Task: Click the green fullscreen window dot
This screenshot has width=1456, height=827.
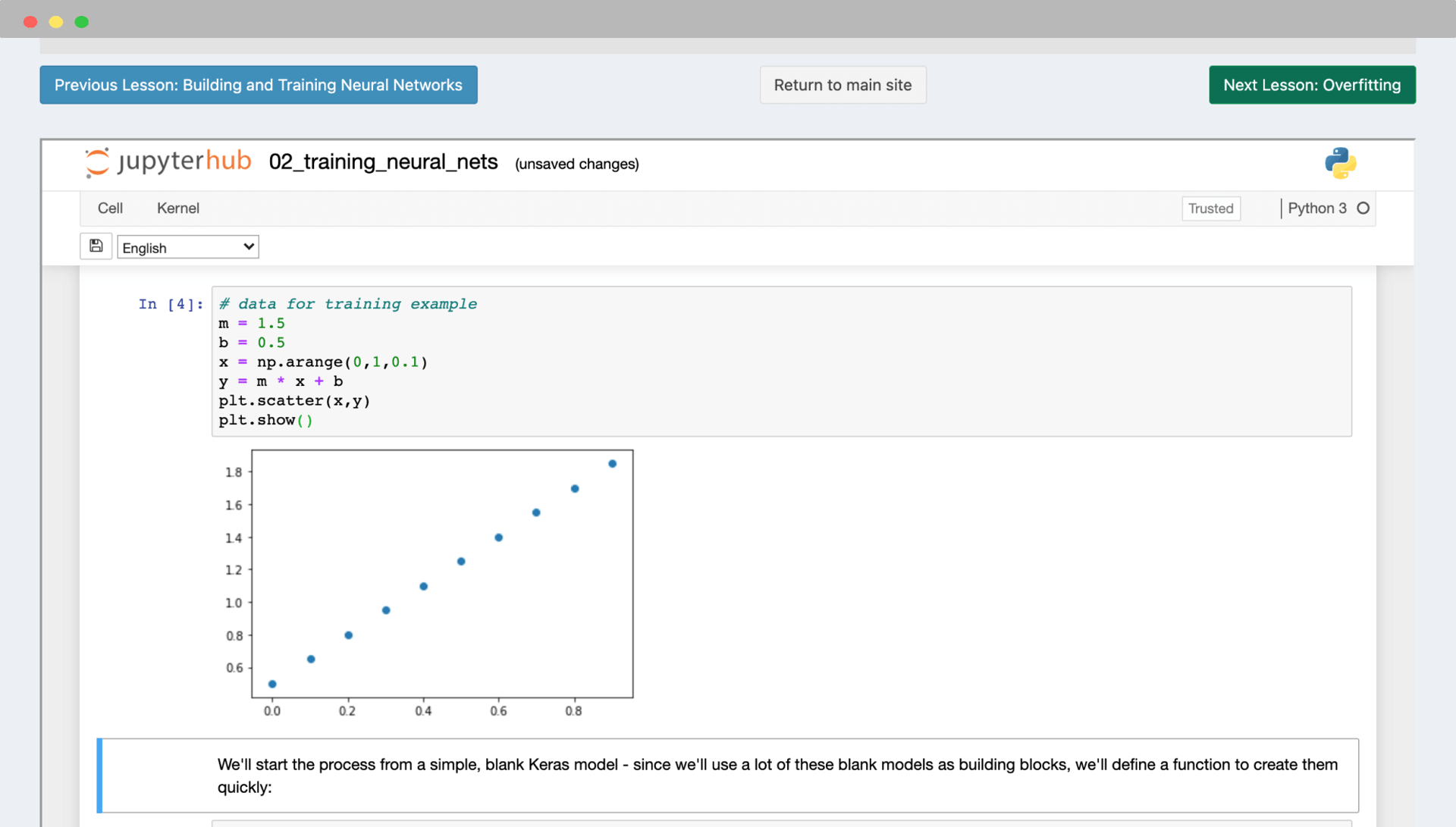Action: tap(82, 22)
